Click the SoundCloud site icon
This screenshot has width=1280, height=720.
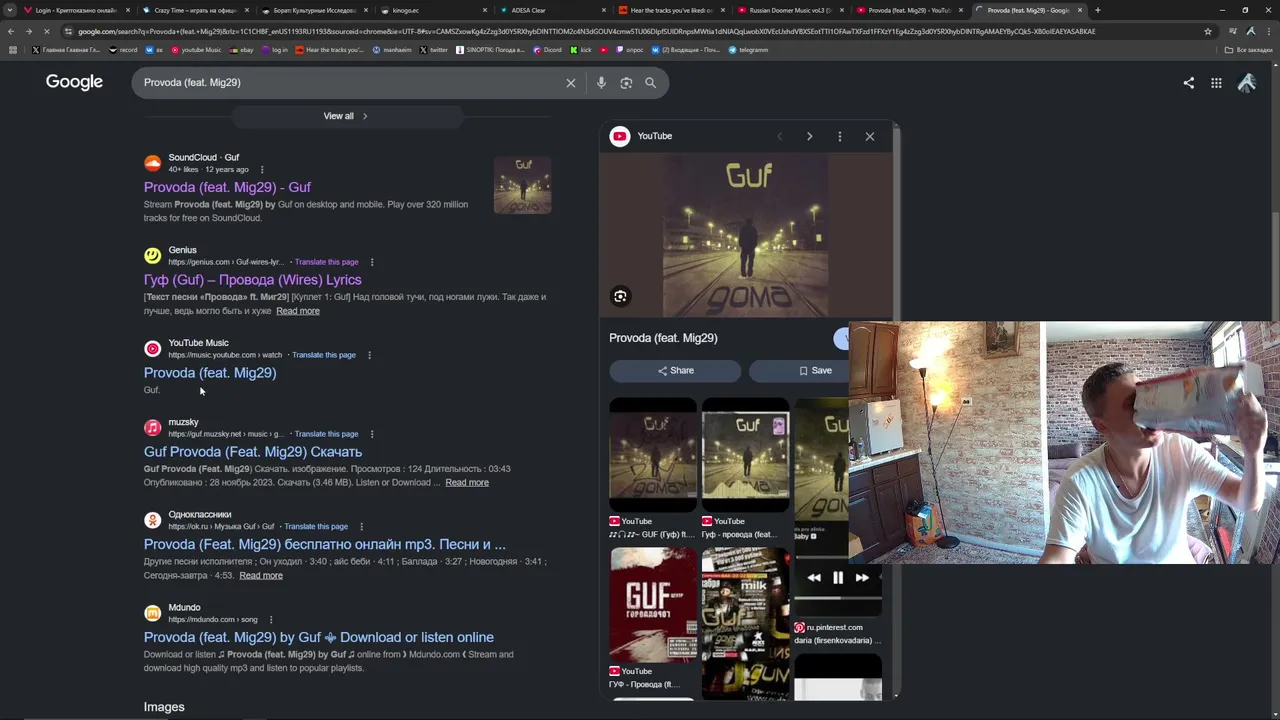152,163
